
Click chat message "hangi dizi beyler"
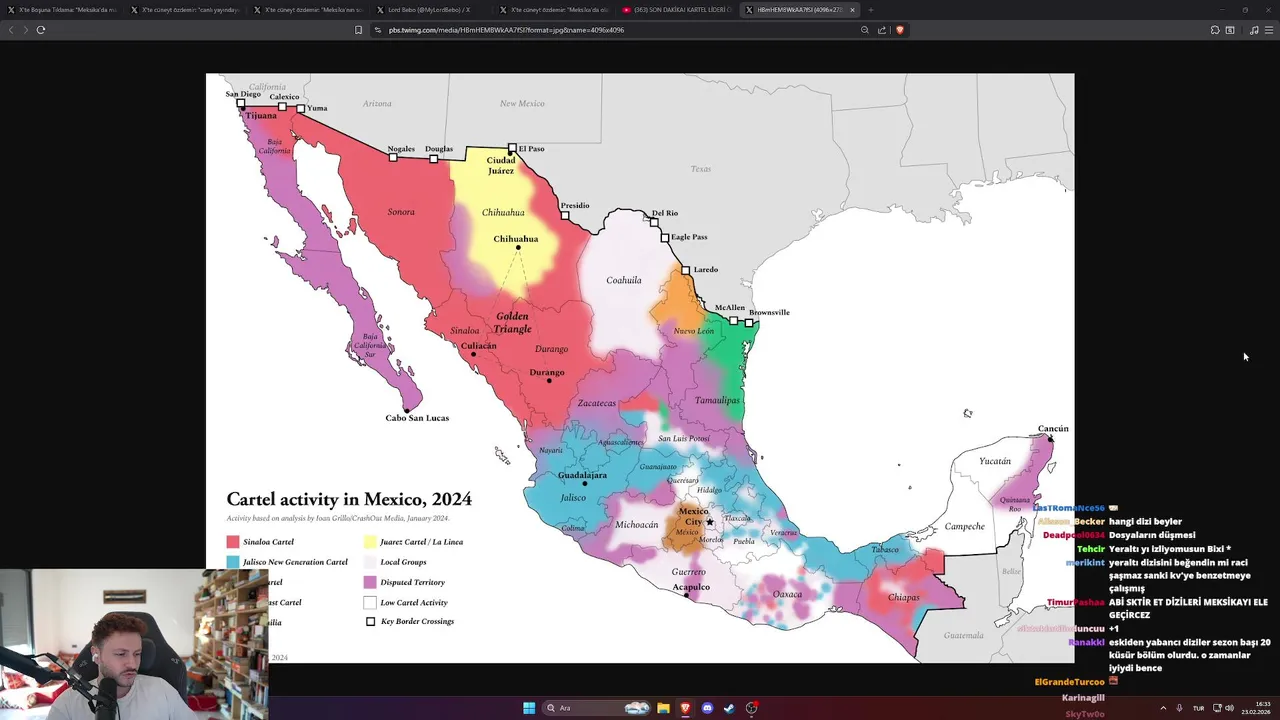point(1145,522)
